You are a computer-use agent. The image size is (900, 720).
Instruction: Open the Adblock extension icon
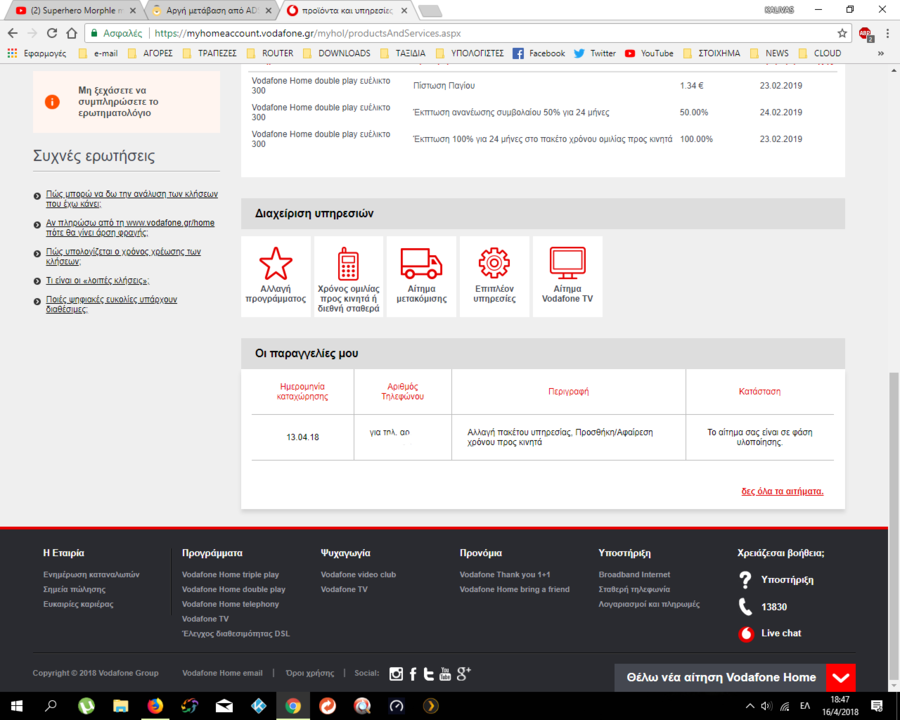[x=866, y=34]
